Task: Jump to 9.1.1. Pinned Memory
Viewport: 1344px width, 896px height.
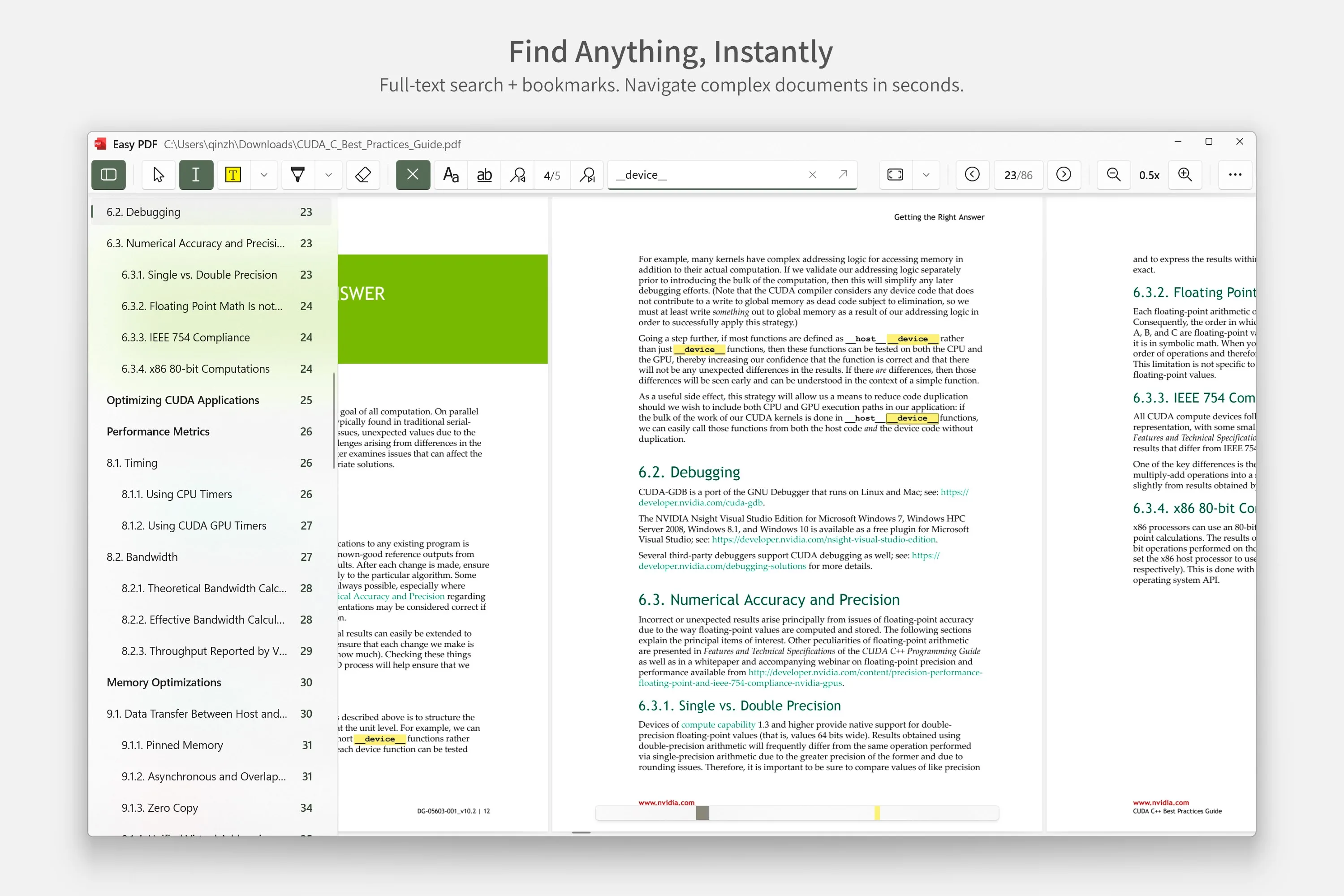Action: click(x=211, y=746)
